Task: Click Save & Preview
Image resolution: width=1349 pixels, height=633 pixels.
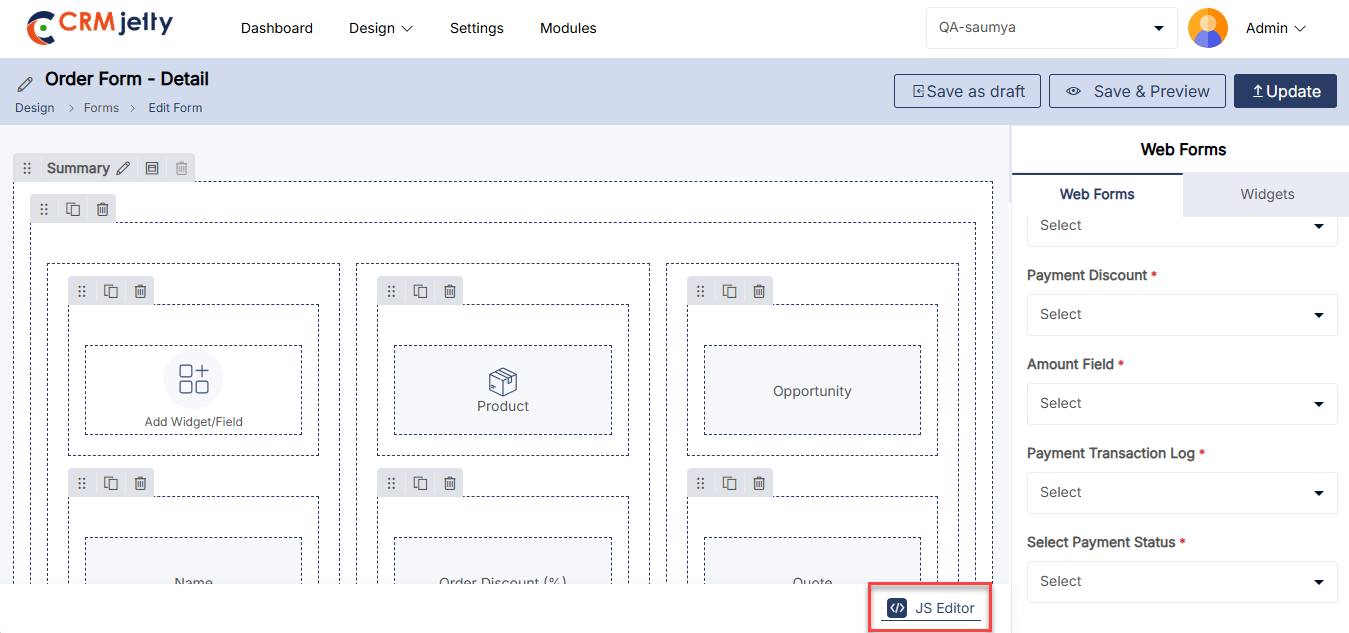Action: click(x=1137, y=91)
